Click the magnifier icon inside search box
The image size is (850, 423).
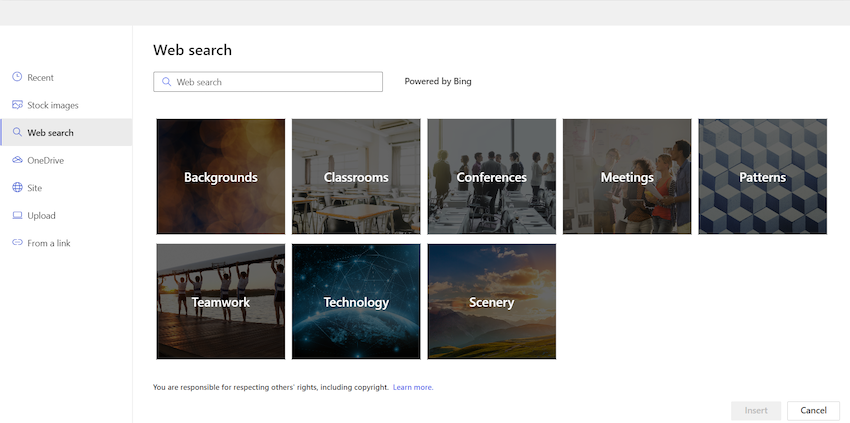166,82
